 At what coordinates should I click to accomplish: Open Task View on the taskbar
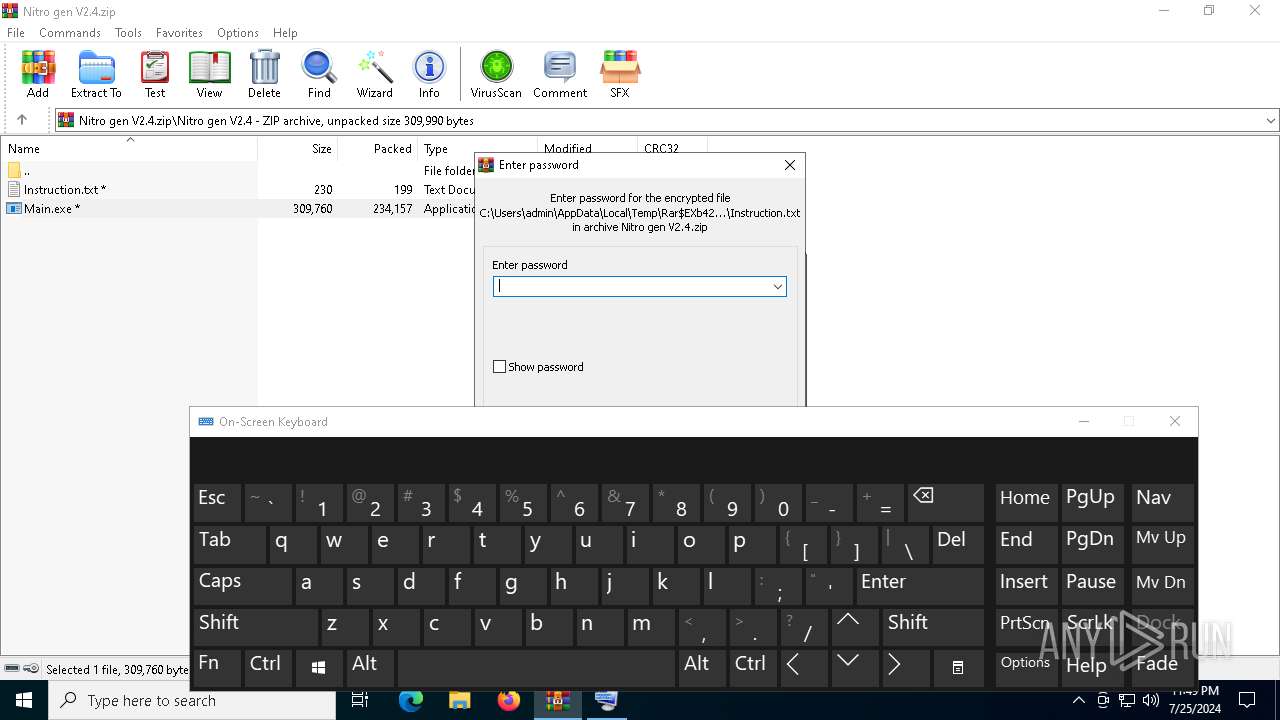pos(360,700)
